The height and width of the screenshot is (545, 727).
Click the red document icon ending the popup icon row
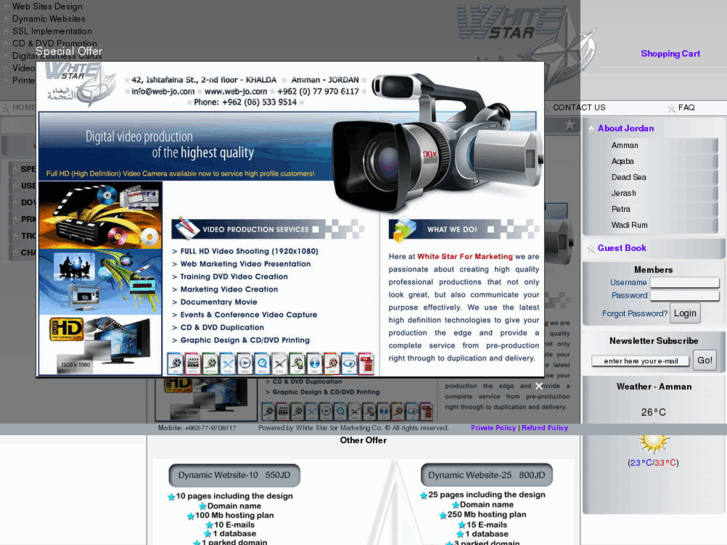pos(366,363)
